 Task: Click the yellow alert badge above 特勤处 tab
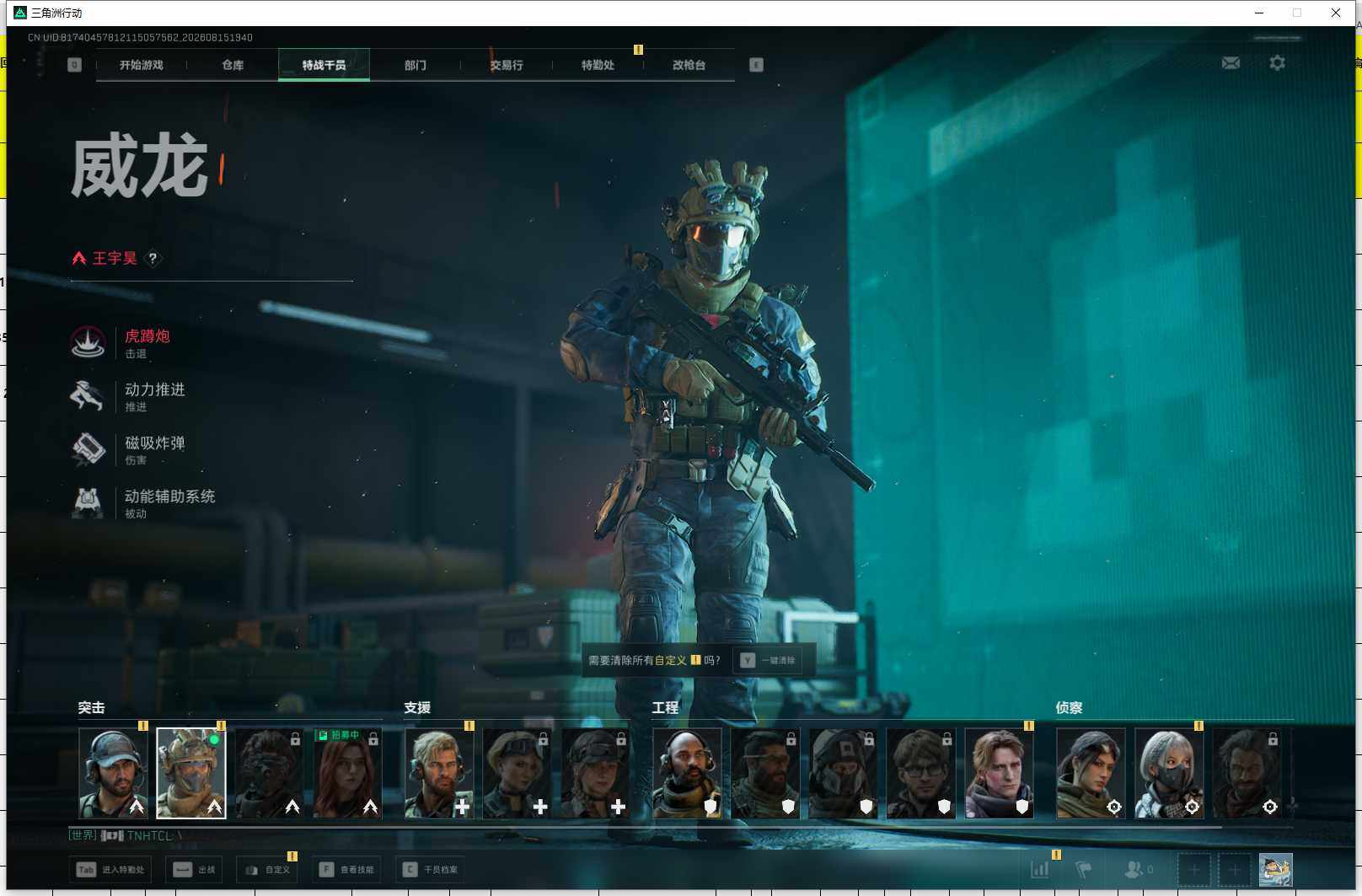638,50
